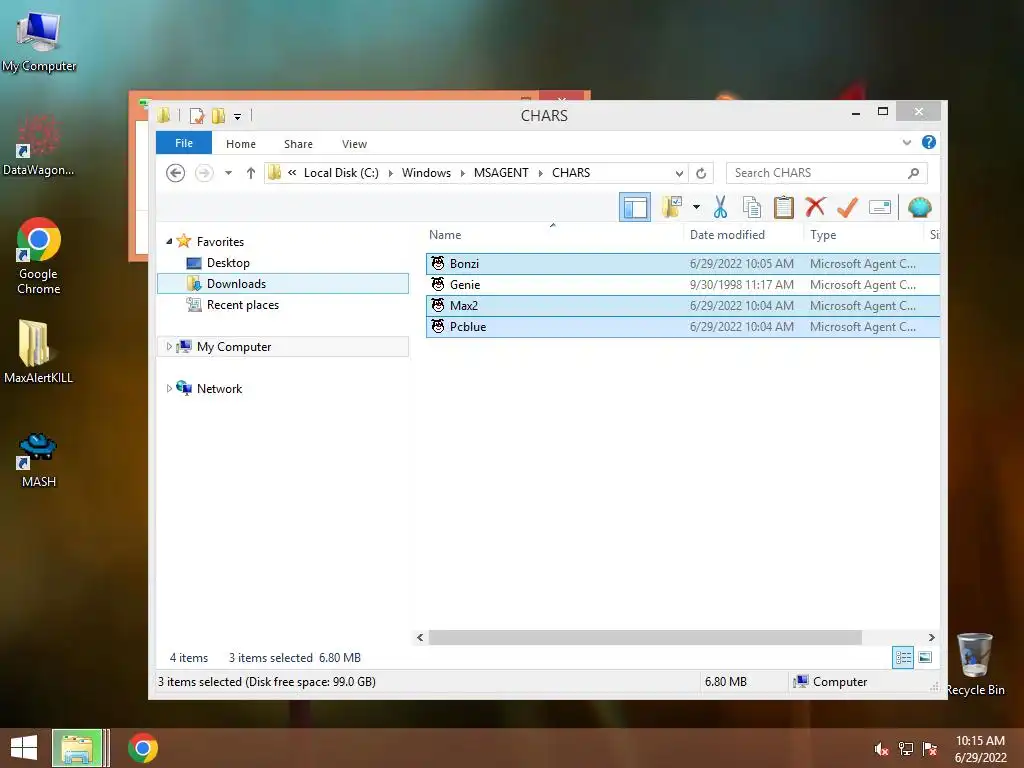Switch to the Home ribbon tab

pos(241,144)
